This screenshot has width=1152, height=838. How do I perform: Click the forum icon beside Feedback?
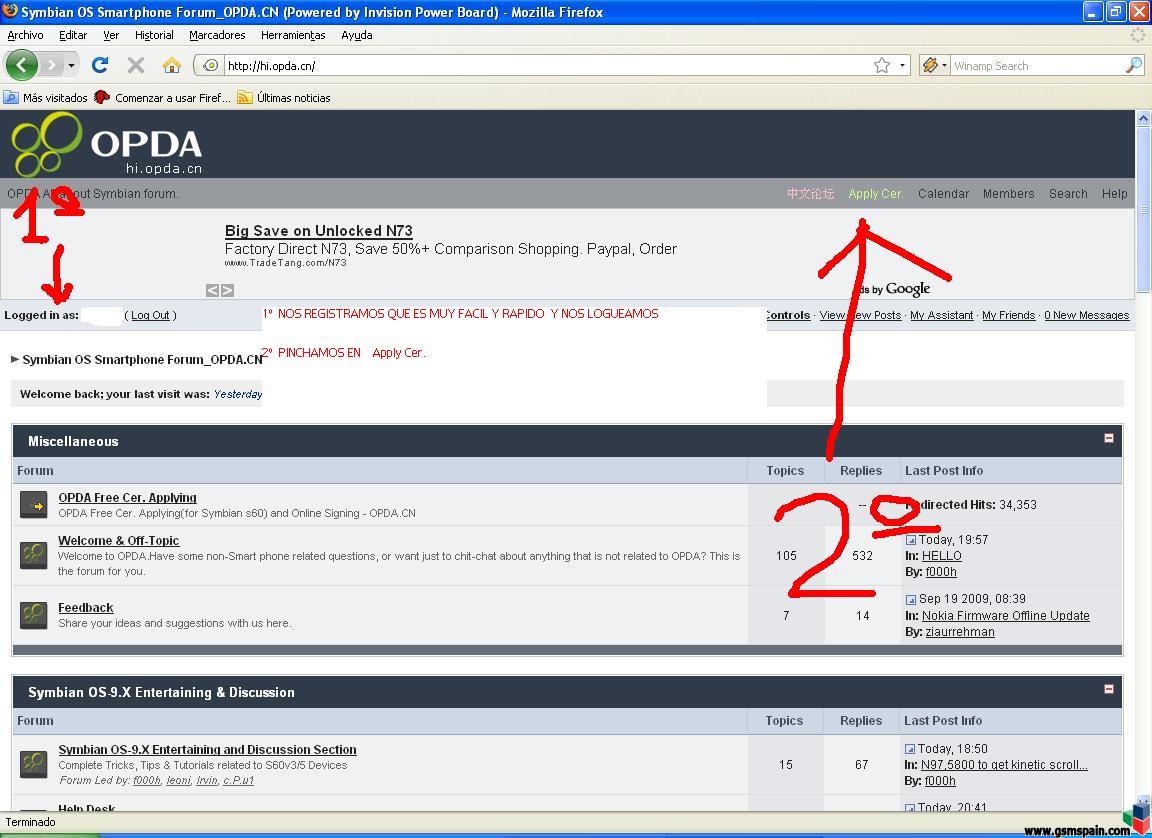coord(34,614)
